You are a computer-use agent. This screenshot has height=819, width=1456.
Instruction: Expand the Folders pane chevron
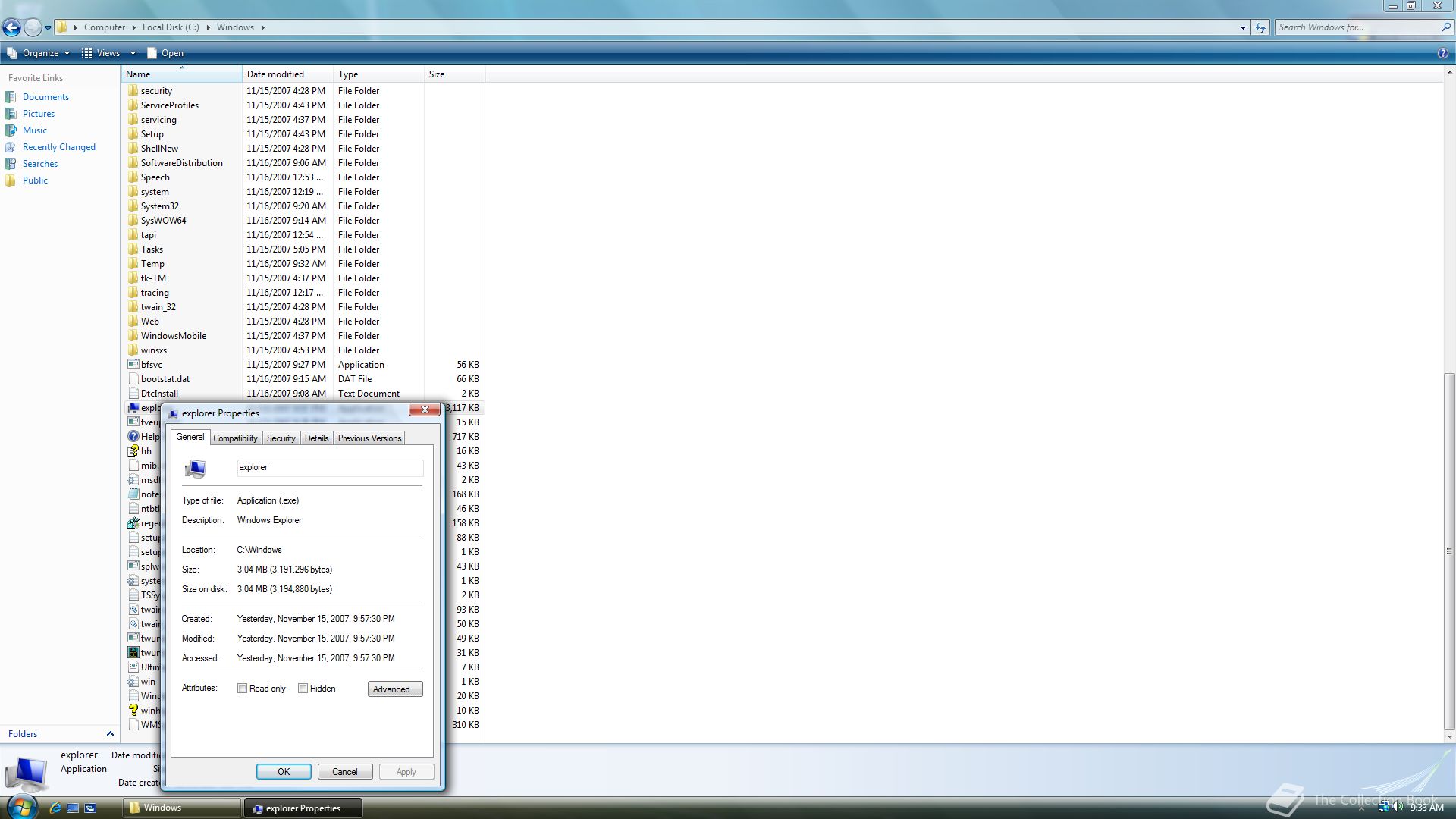point(110,734)
